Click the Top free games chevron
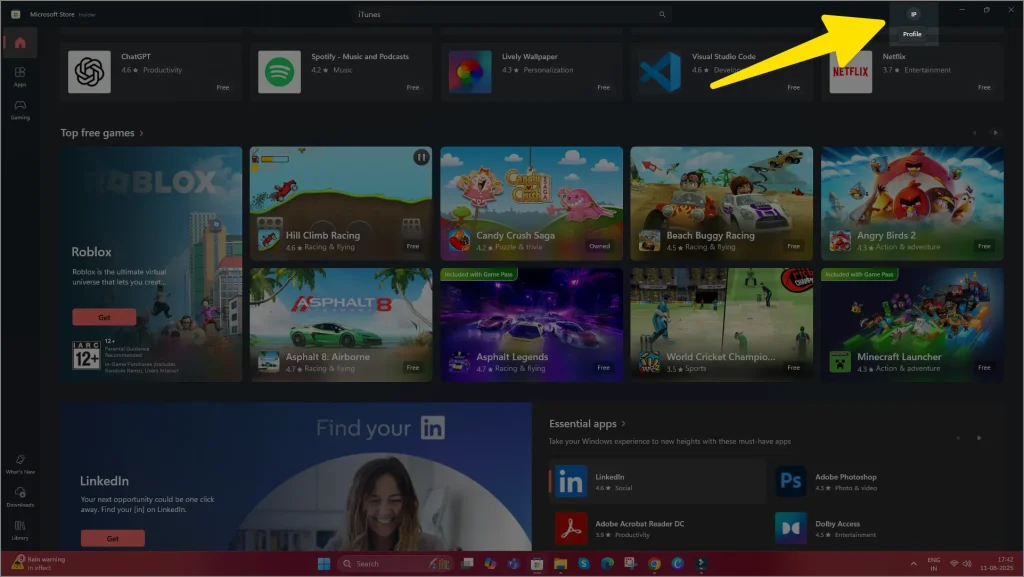 tap(140, 132)
